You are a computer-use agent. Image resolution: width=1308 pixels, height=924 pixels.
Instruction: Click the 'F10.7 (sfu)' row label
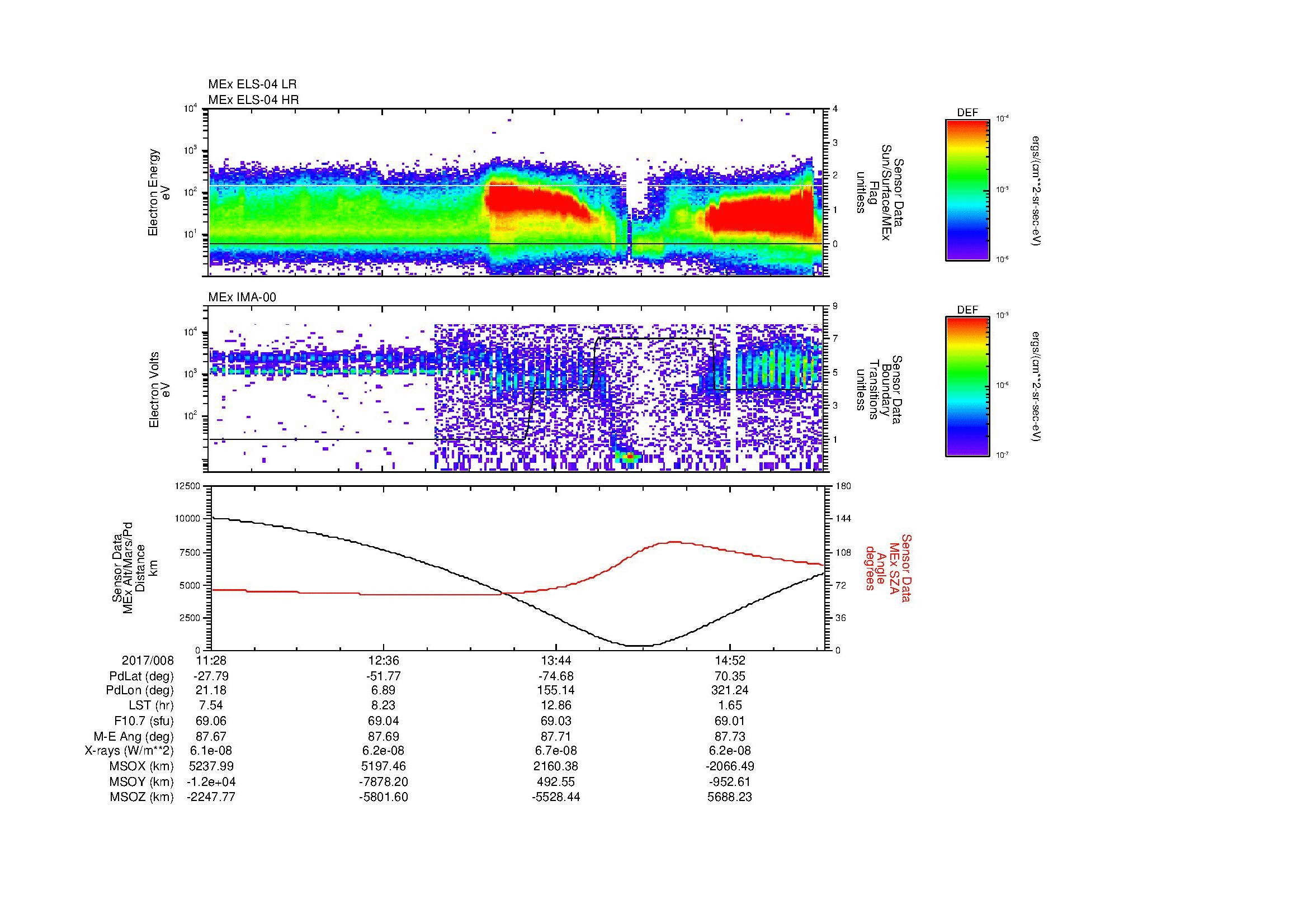tap(144, 721)
